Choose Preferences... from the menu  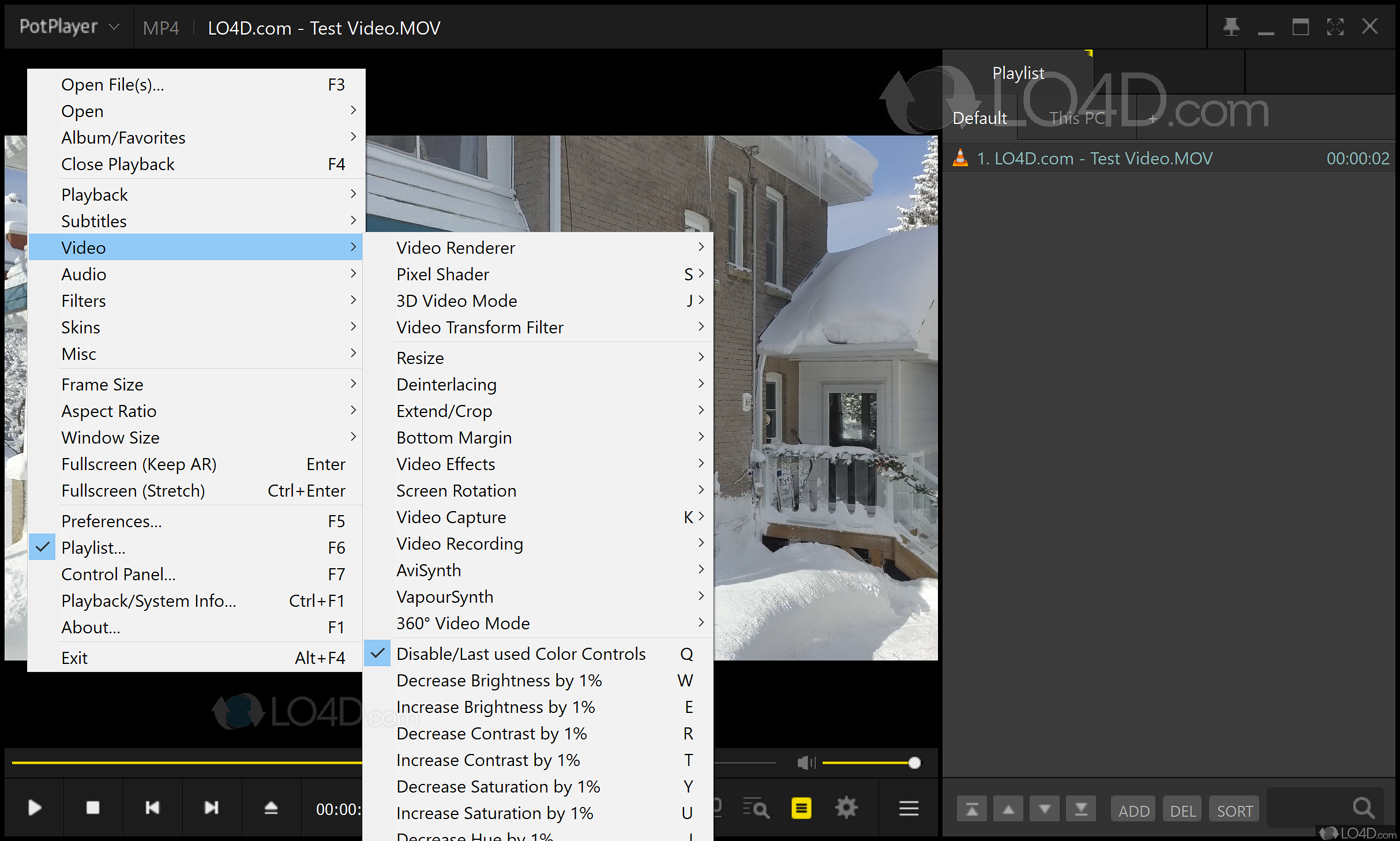(x=111, y=521)
